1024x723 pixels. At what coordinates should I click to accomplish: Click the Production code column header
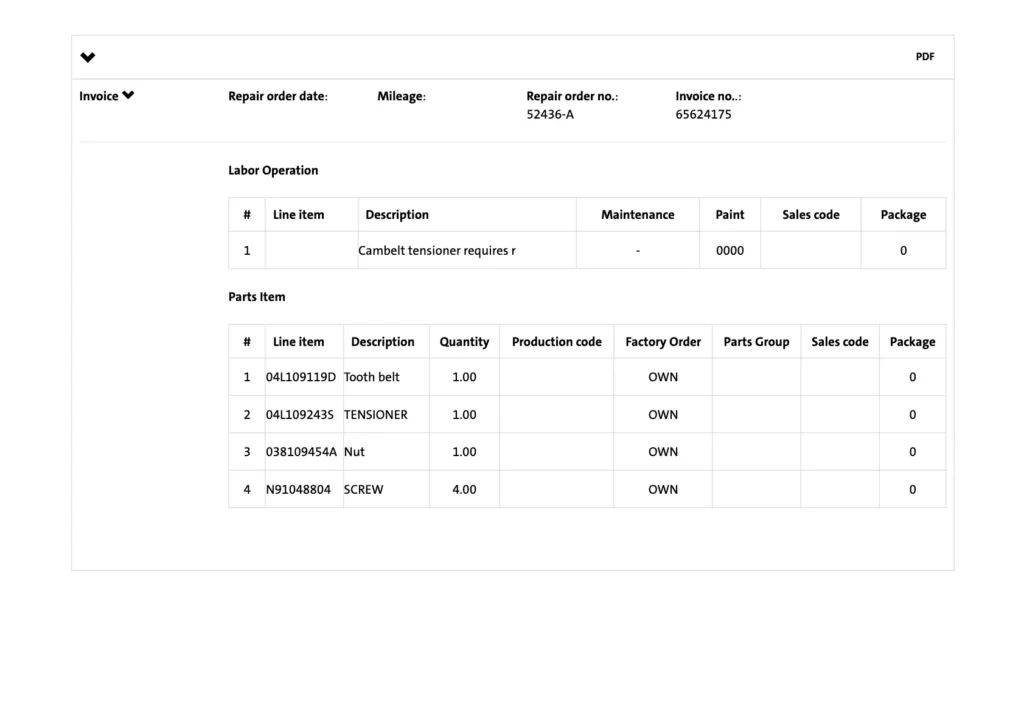click(x=556, y=342)
